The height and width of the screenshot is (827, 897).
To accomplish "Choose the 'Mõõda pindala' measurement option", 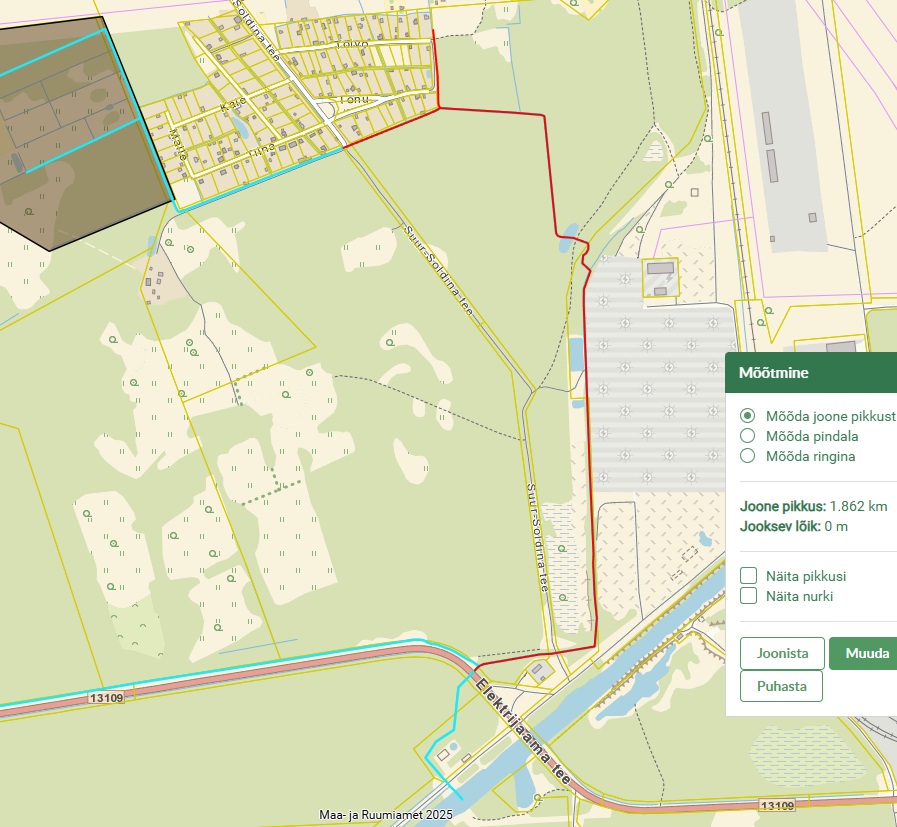I will click(x=747, y=436).
